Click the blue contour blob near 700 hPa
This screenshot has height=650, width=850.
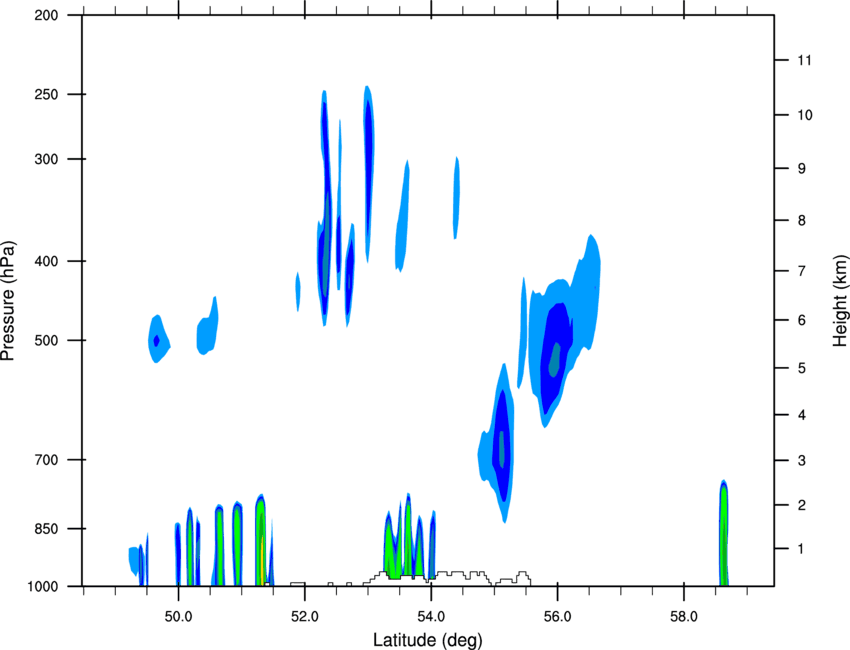click(x=501, y=445)
